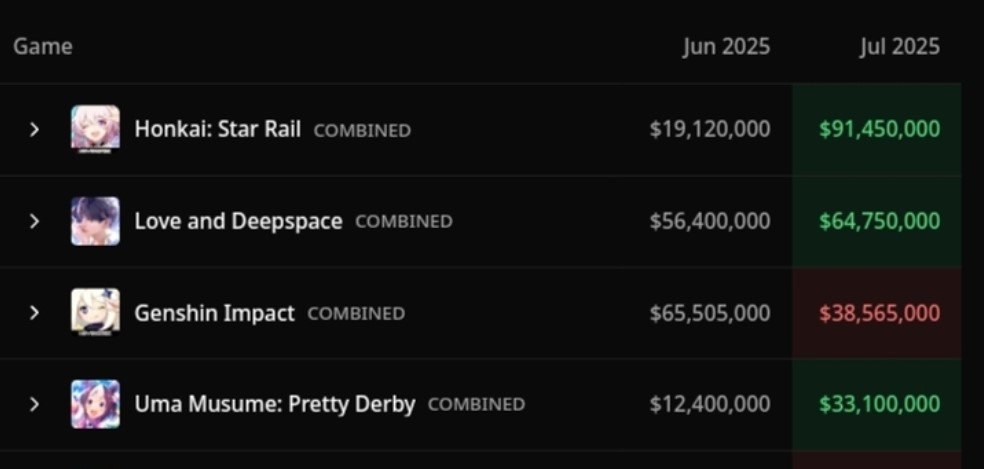Click the Genshin Impact game icon
This screenshot has width=984, height=469.
pos(95,313)
